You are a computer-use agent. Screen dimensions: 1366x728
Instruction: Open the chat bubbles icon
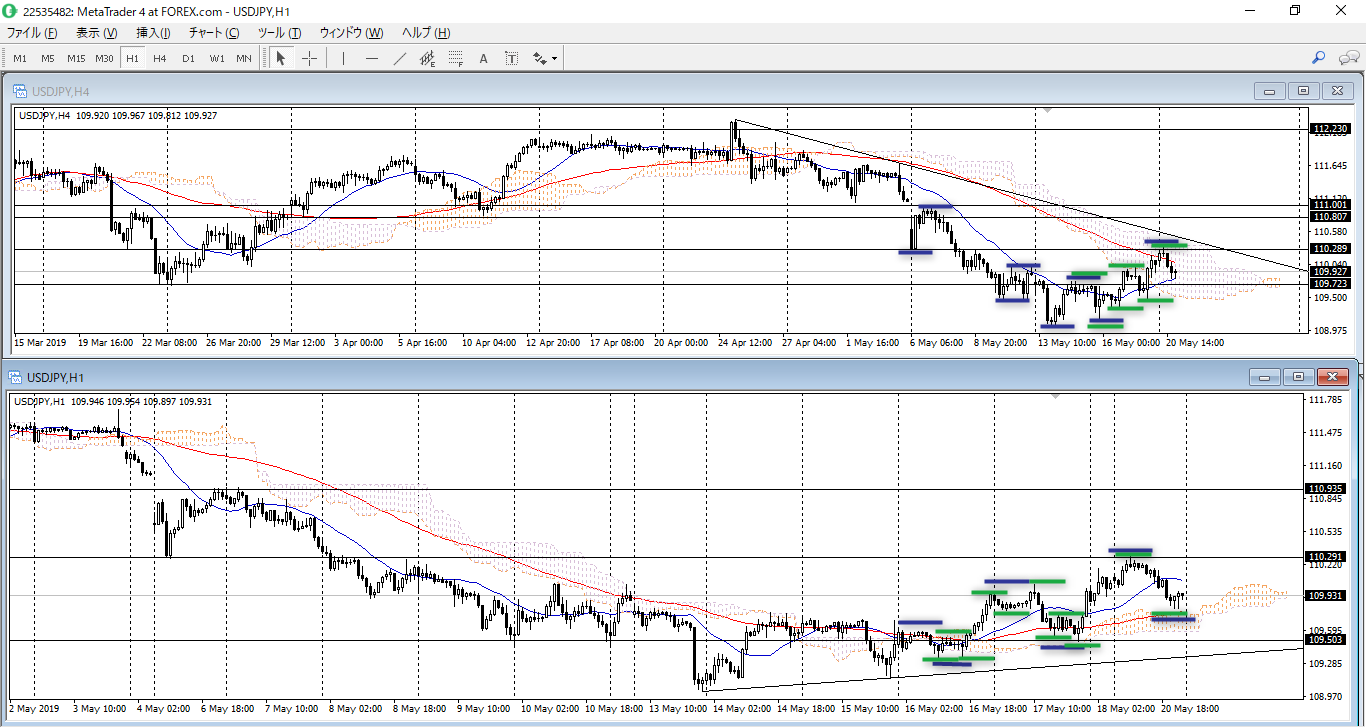point(1349,58)
